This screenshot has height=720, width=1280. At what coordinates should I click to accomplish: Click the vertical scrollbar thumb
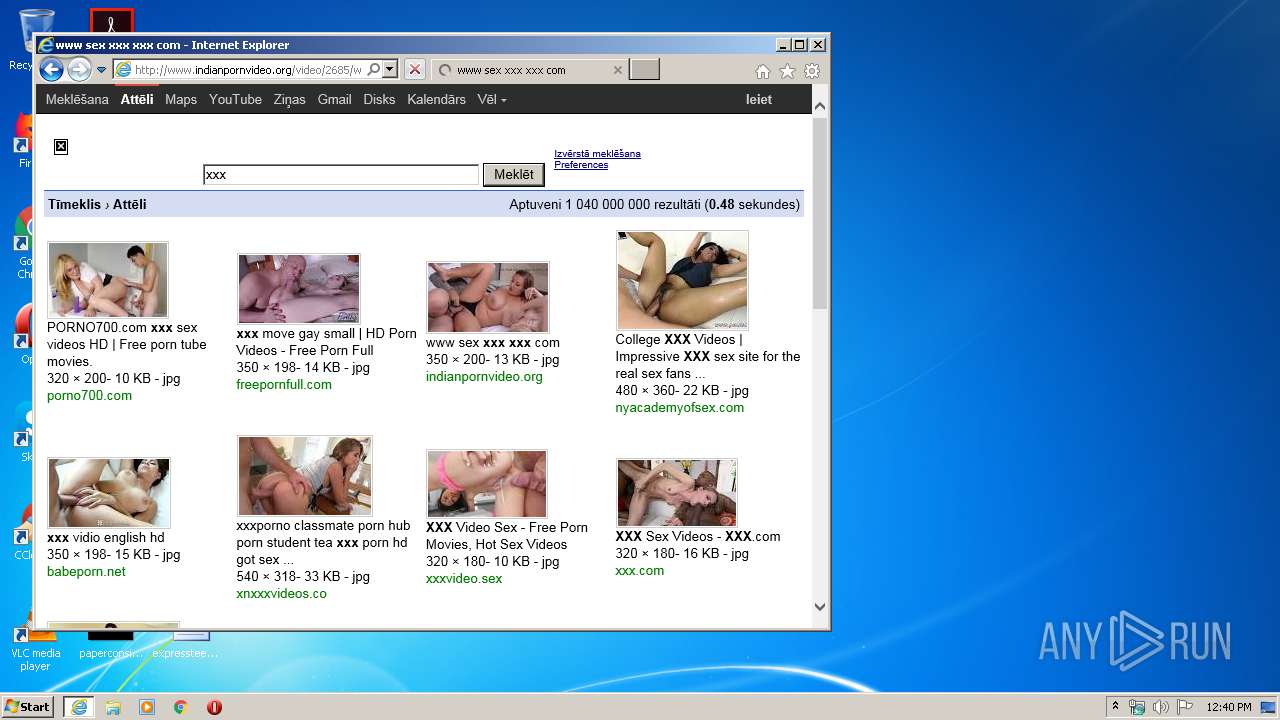pyautogui.click(x=820, y=213)
